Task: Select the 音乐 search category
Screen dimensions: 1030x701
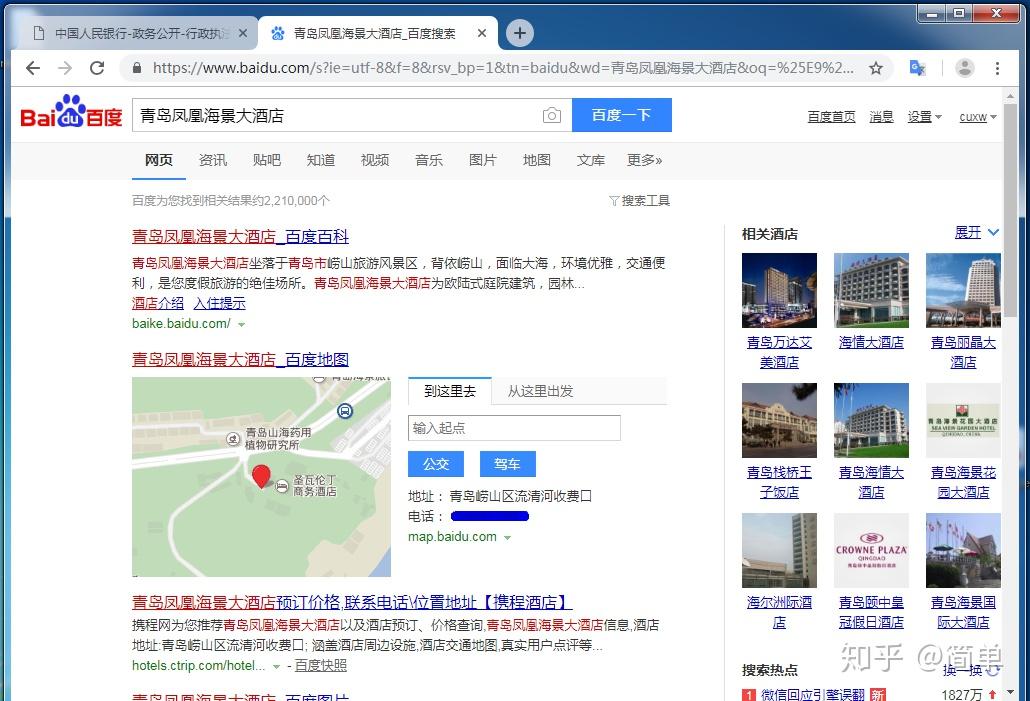Action: pyautogui.click(x=429, y=160)
